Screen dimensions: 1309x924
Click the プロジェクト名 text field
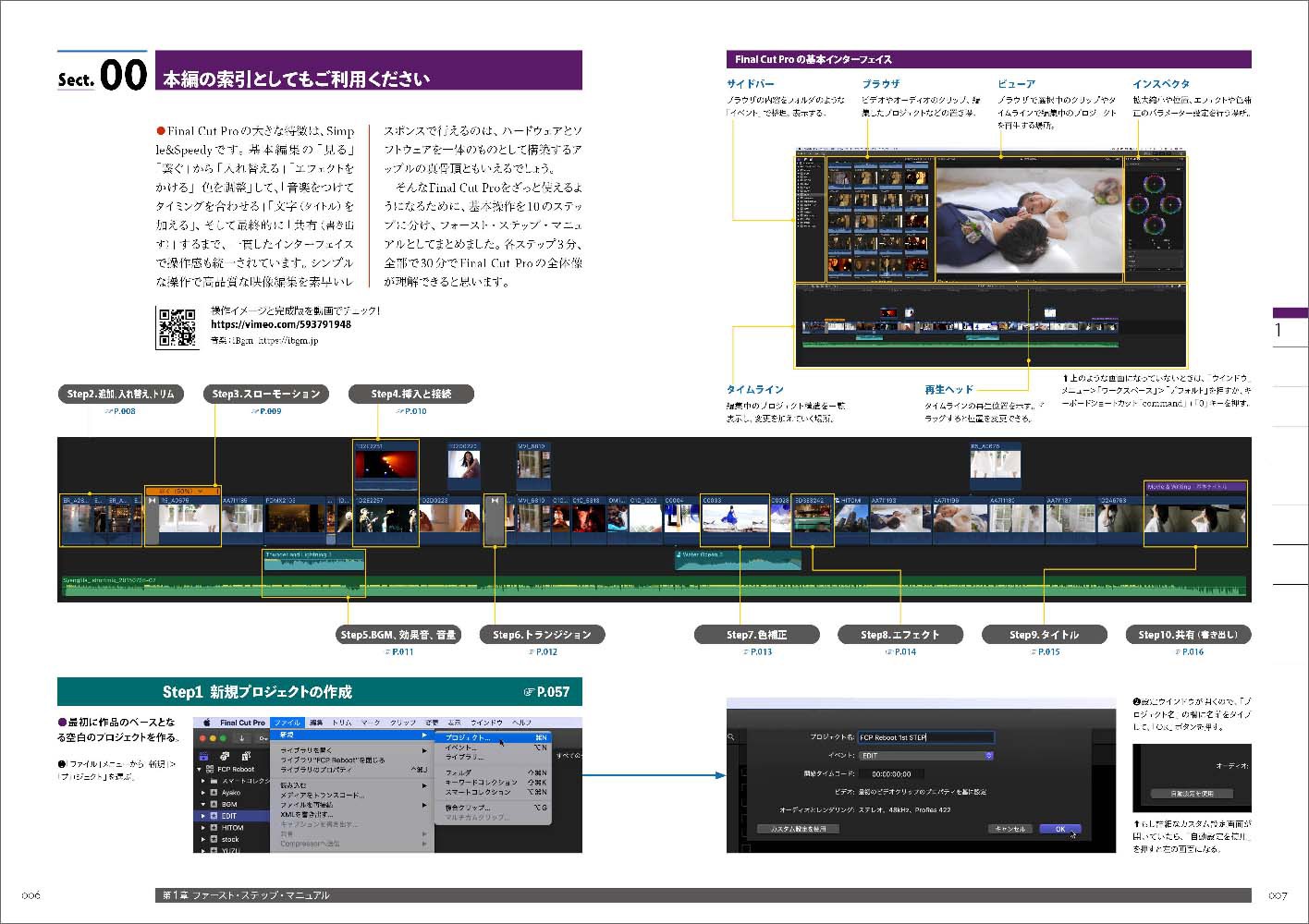click(925, 736)
